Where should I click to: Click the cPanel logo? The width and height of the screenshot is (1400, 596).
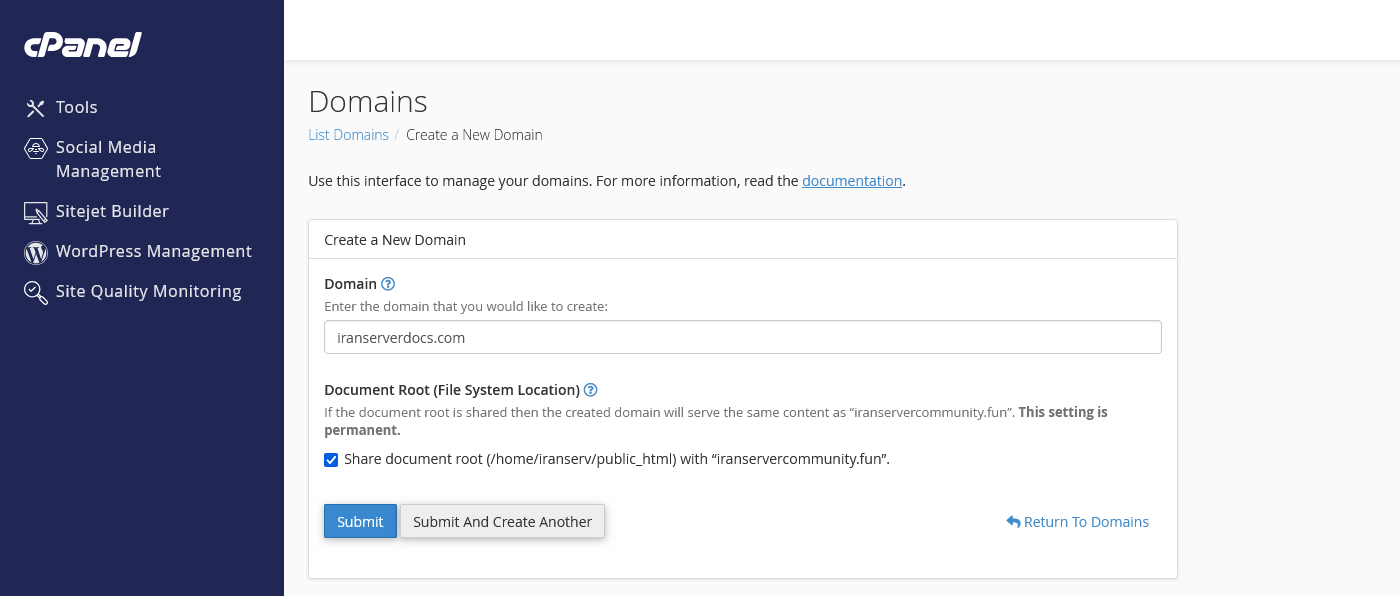coord(83,45)
